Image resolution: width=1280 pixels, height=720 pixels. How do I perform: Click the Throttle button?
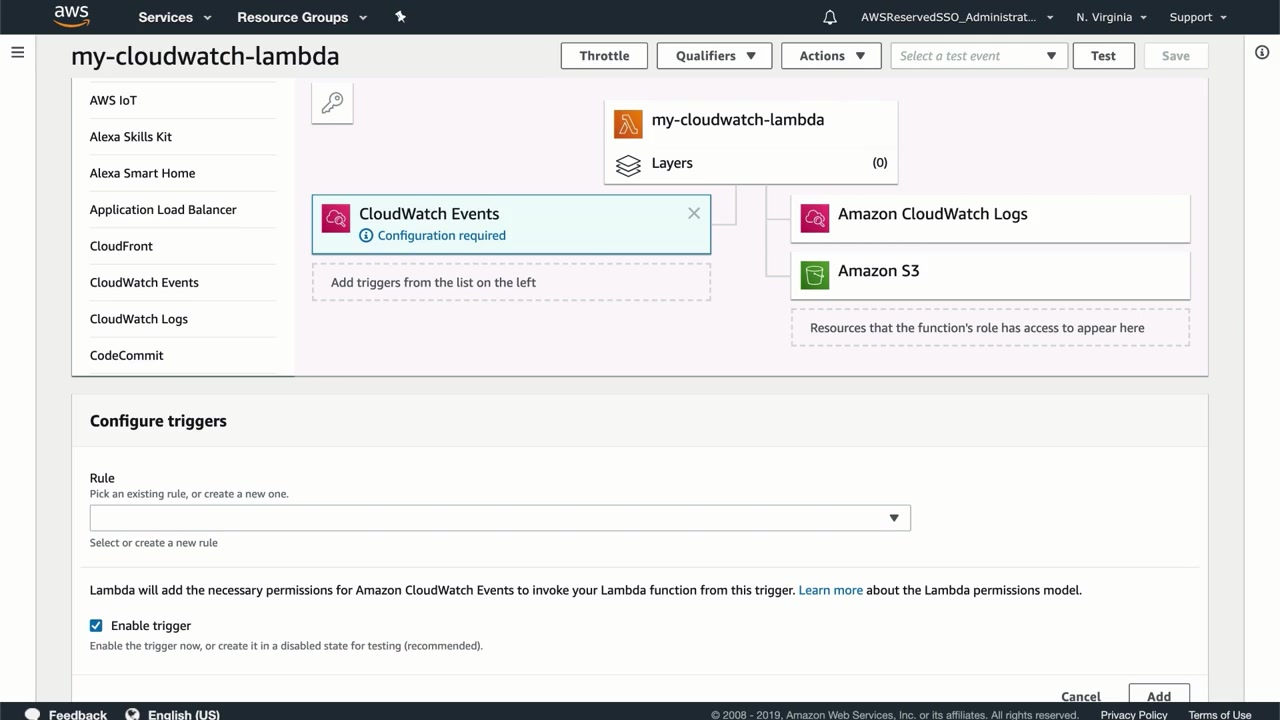pos(604,56)
